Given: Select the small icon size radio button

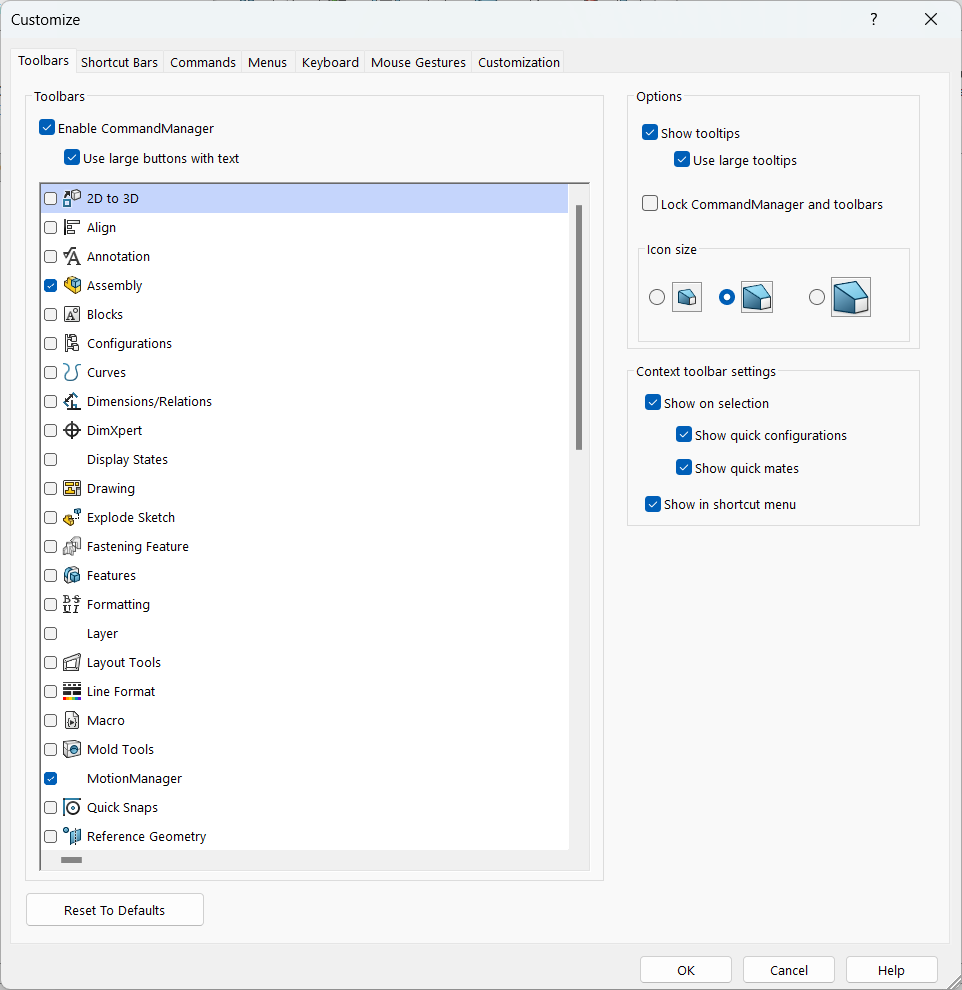Looking at the screenshot, I should coord(656,297).
